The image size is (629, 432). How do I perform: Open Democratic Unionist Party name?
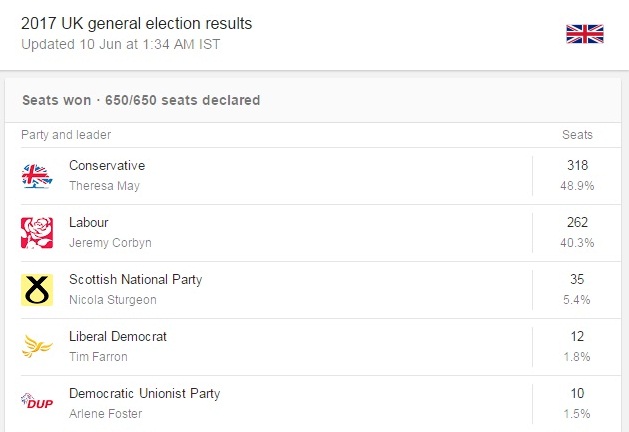(144, 393)
